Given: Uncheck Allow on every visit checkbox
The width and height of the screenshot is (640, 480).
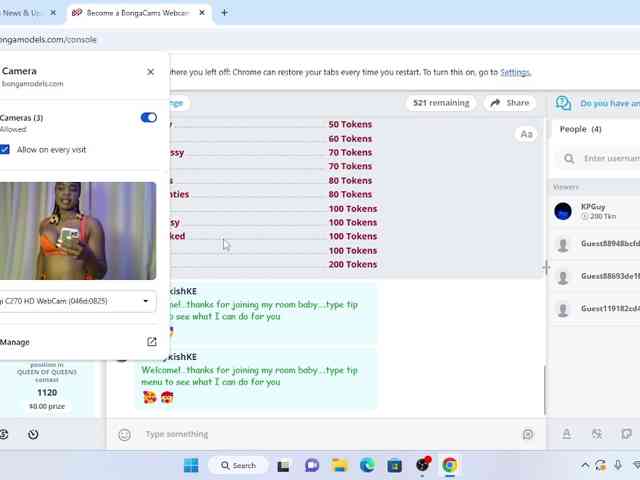Looking at the screenshot, I should 4,149.
